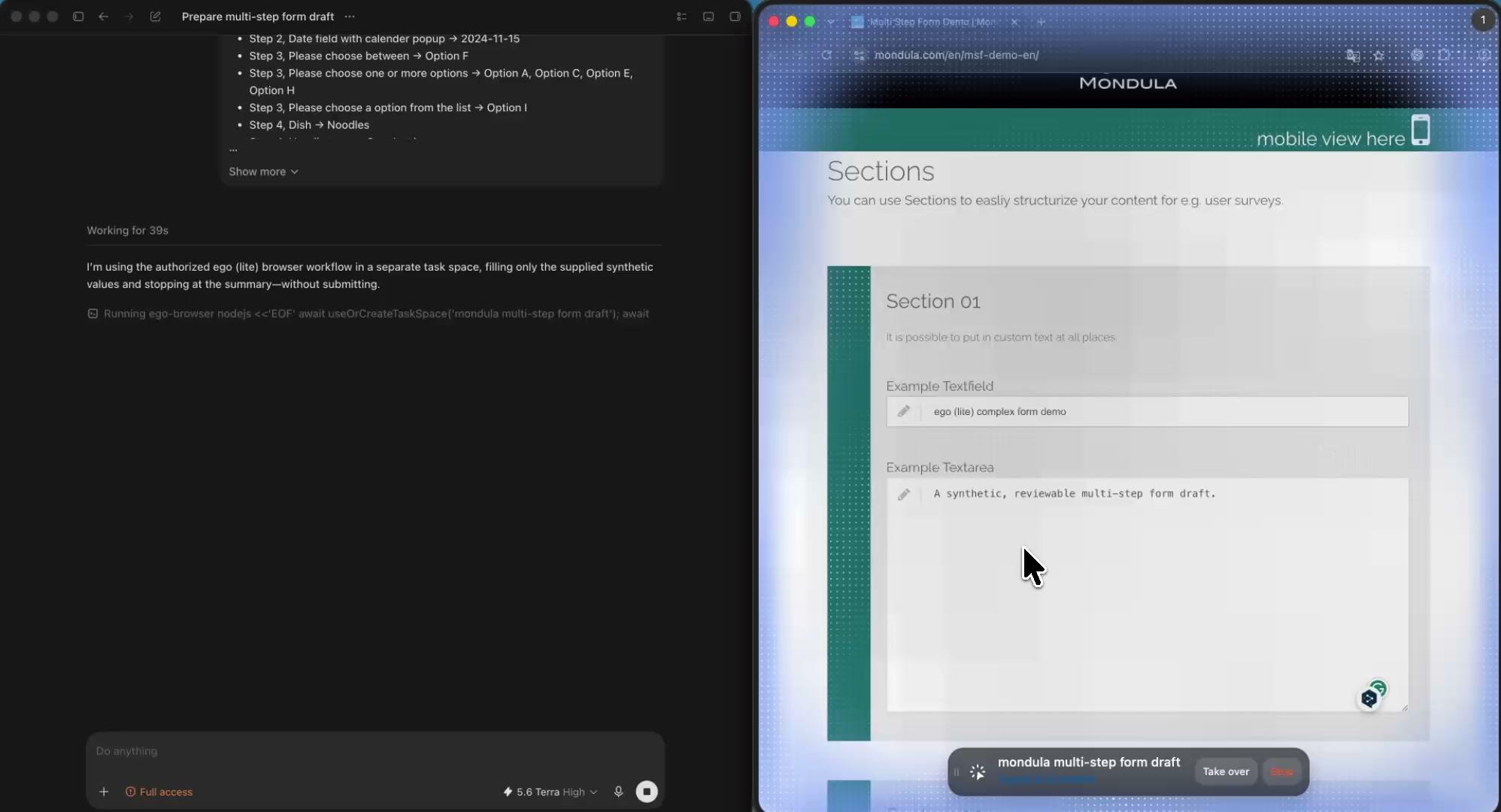Expand the message with Show more
1501x812 pixels.
point(263,171)
